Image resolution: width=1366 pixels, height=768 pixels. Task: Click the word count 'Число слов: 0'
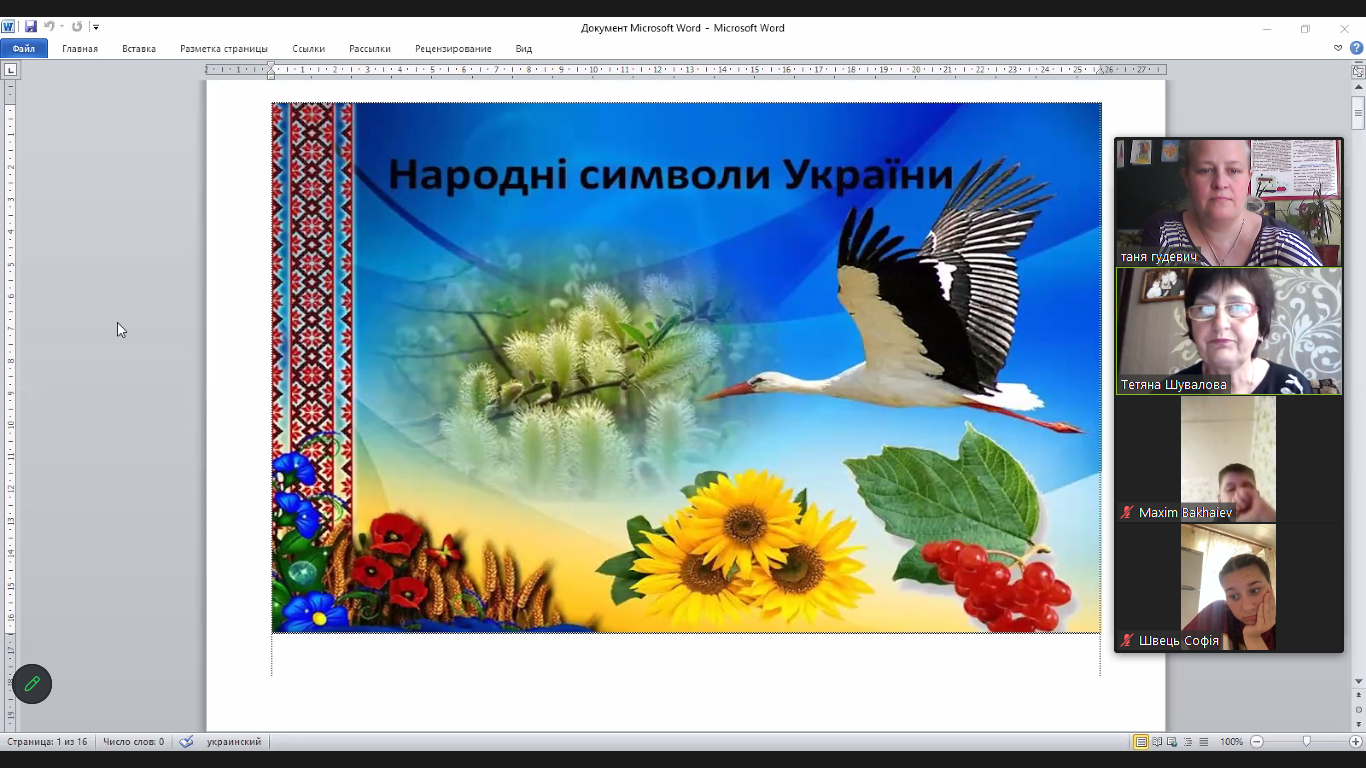pyautogui.click(x=133, y=742)
